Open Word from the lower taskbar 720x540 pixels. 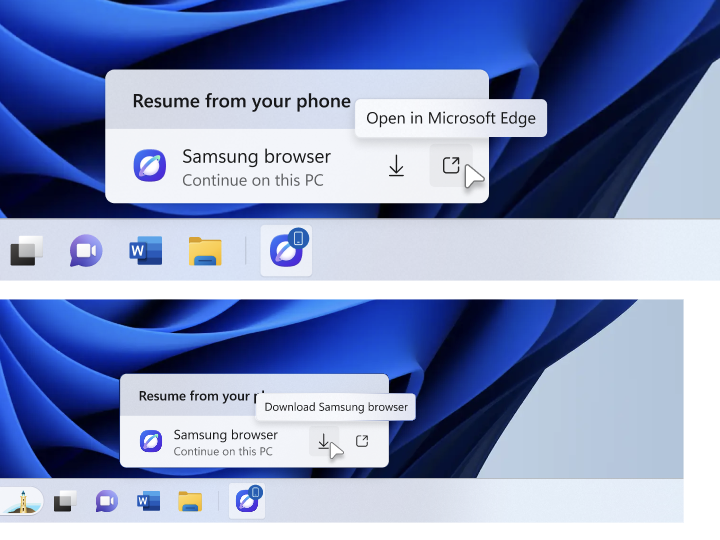pyautogui.click(x=149, y=501)
